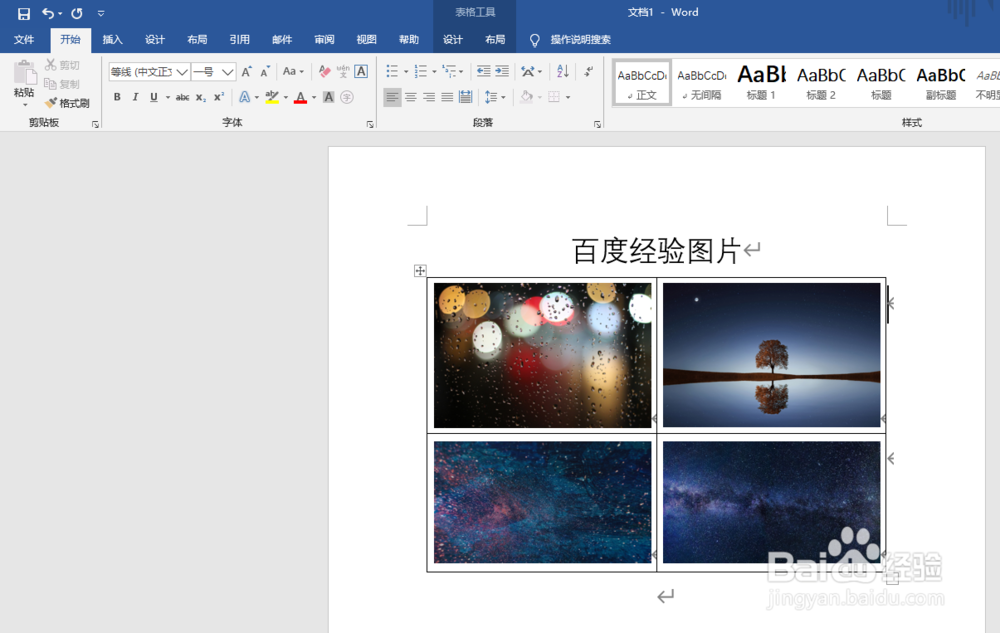
Task: Toggle show paragraph marks
Action: tap(588, 72)
